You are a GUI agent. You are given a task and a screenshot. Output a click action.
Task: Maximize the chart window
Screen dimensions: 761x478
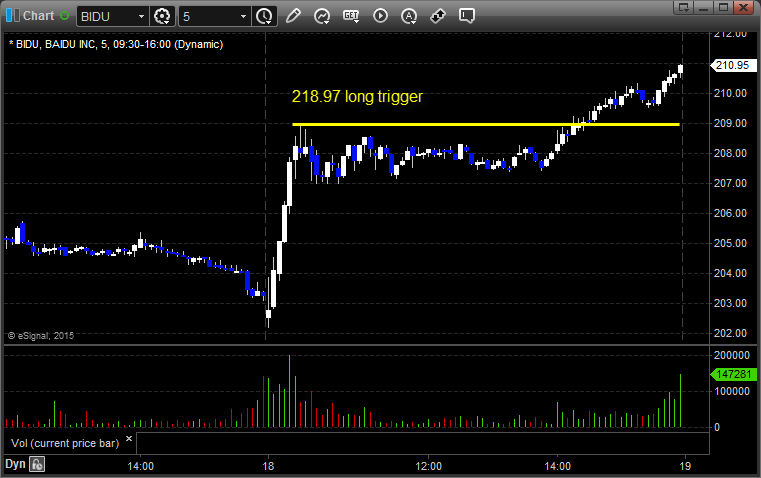[x=724, y=7]
